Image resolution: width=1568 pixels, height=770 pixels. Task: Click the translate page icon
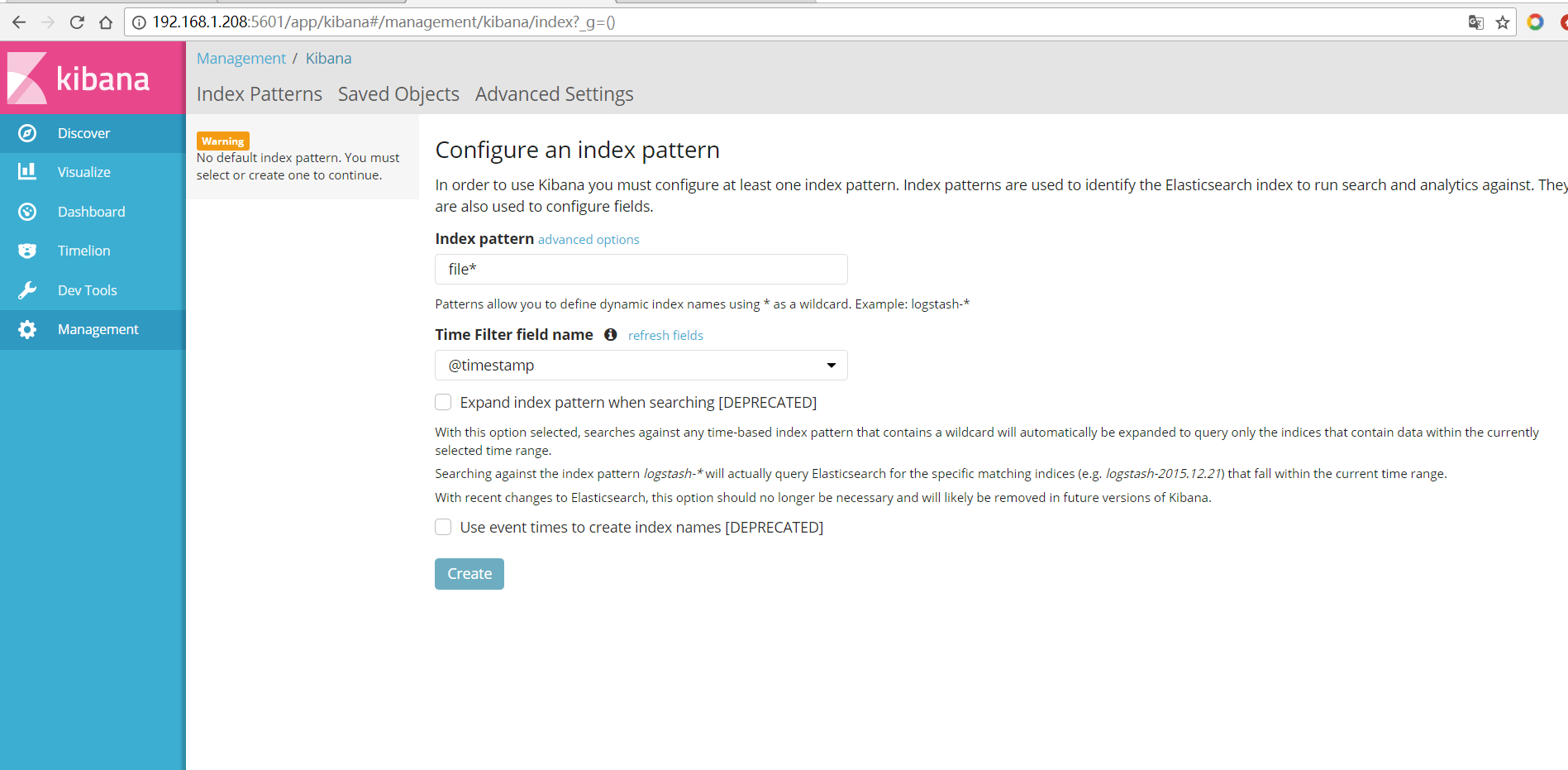click(x=1475, y=22)
